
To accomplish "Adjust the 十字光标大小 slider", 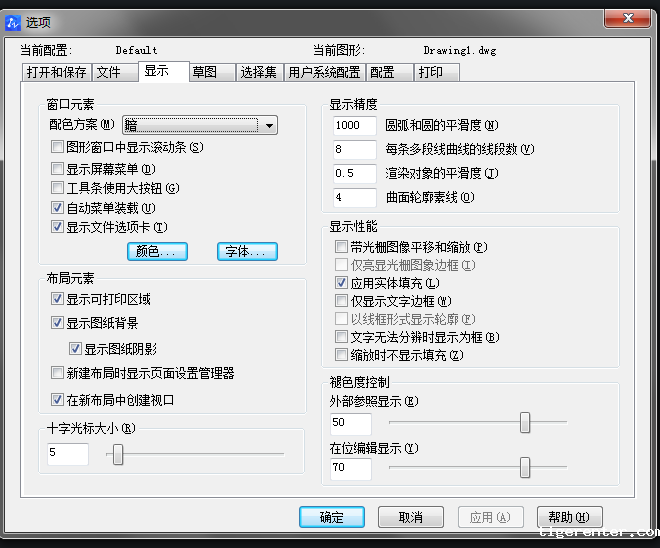I will [118, 455].
